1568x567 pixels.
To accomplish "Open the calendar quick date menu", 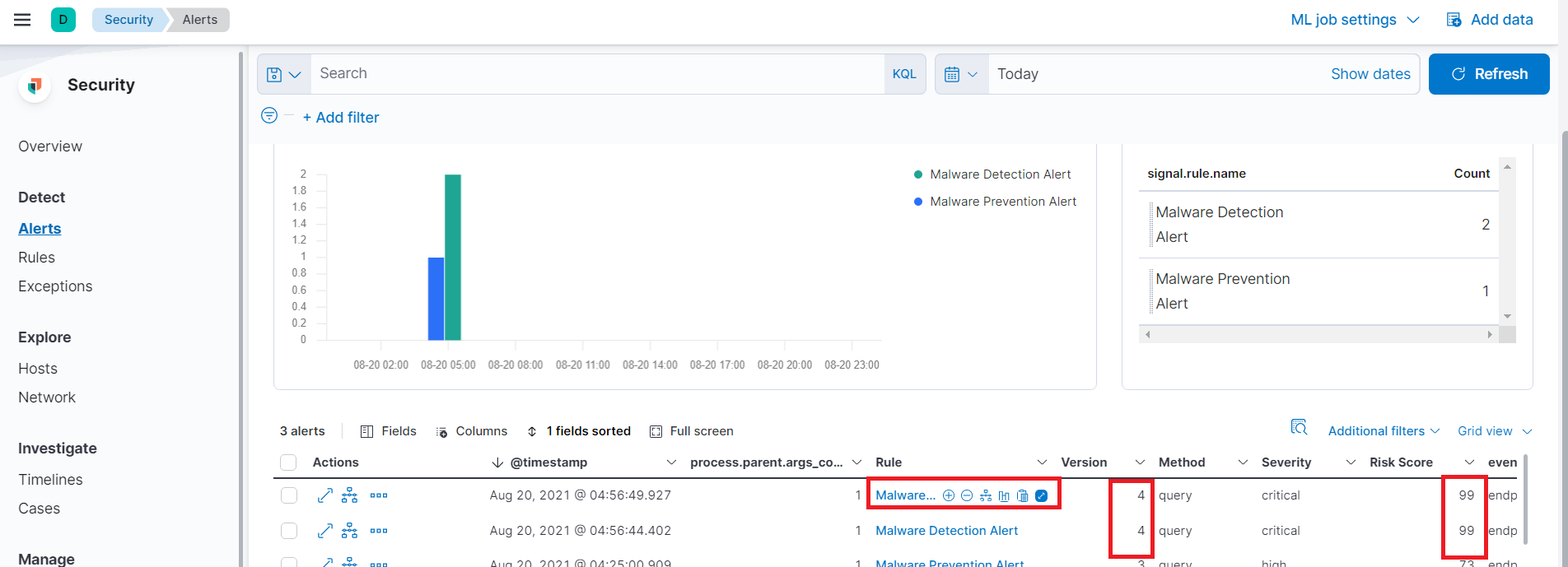I will (962, 74).
